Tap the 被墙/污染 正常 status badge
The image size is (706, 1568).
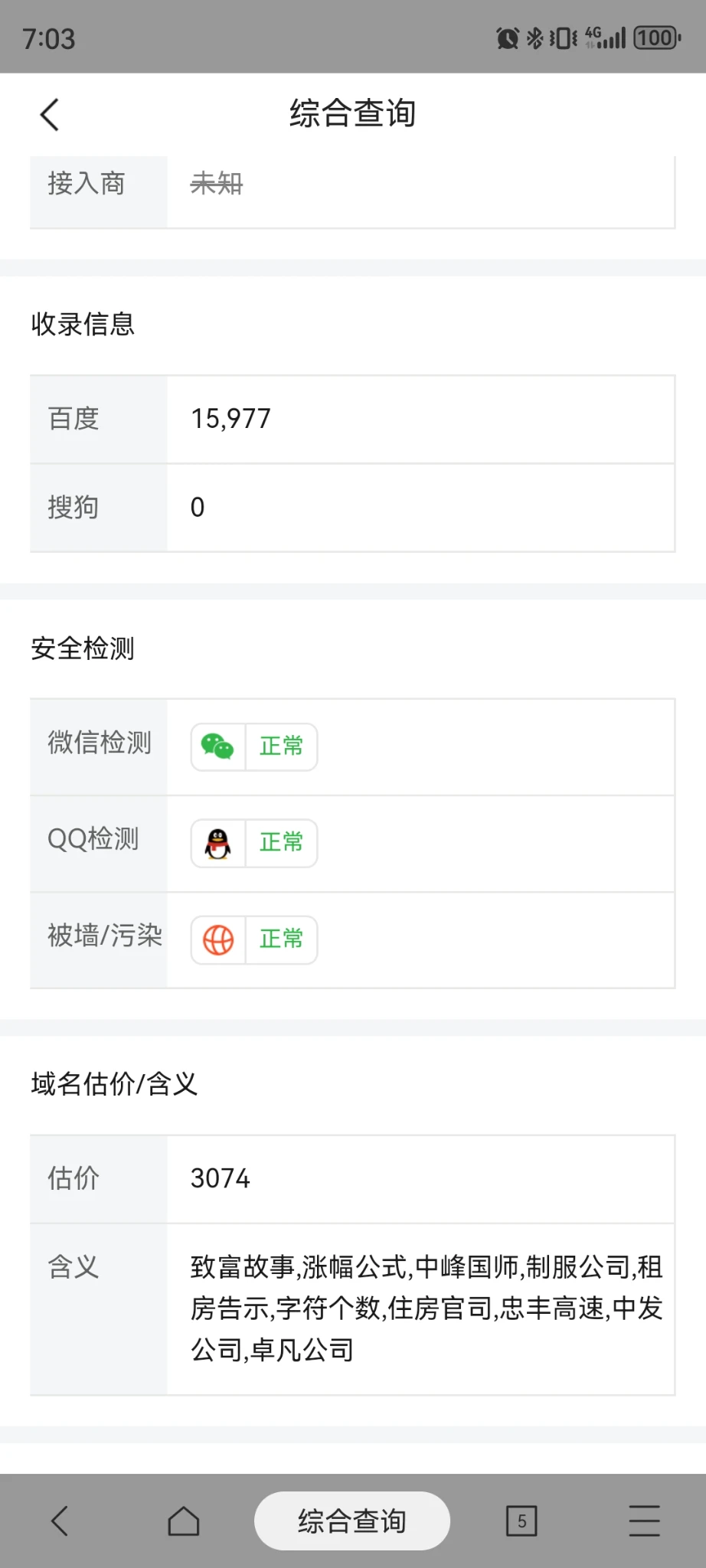(281, 939)
